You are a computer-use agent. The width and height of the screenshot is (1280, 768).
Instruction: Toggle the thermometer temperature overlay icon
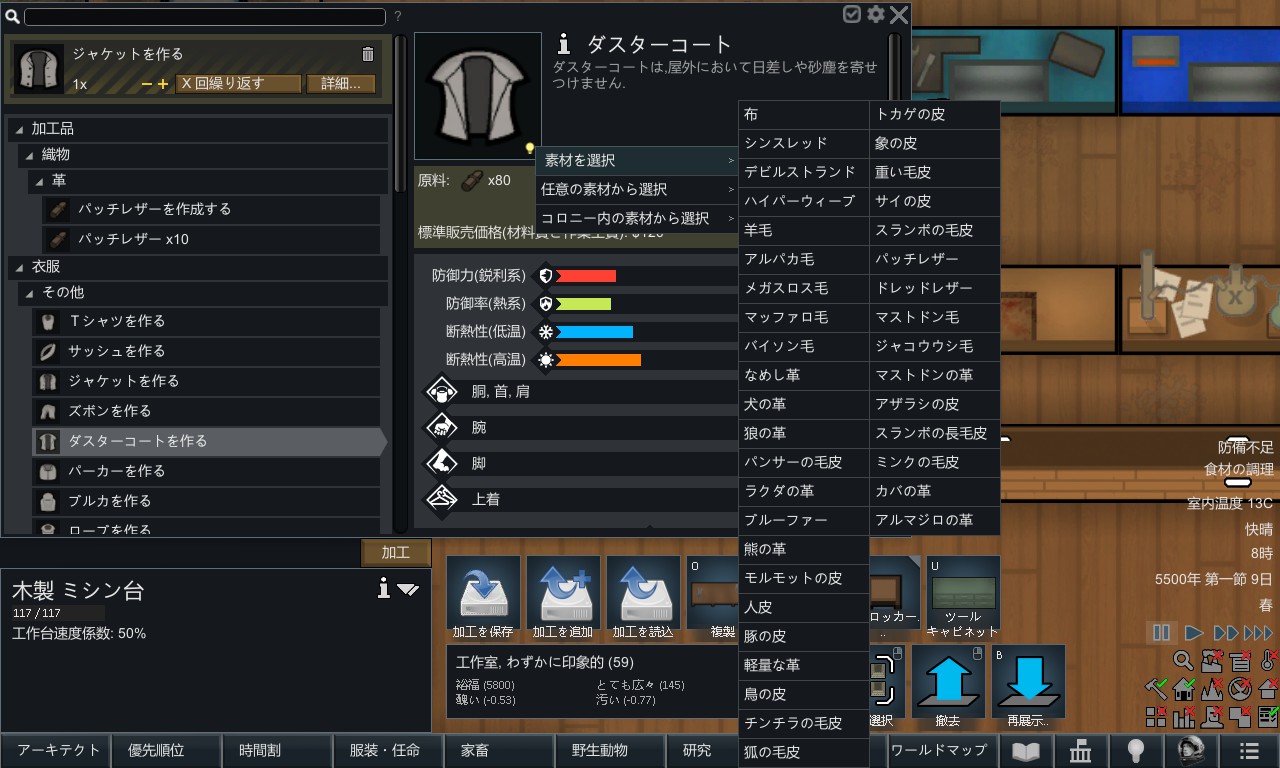coord(1267,660)
